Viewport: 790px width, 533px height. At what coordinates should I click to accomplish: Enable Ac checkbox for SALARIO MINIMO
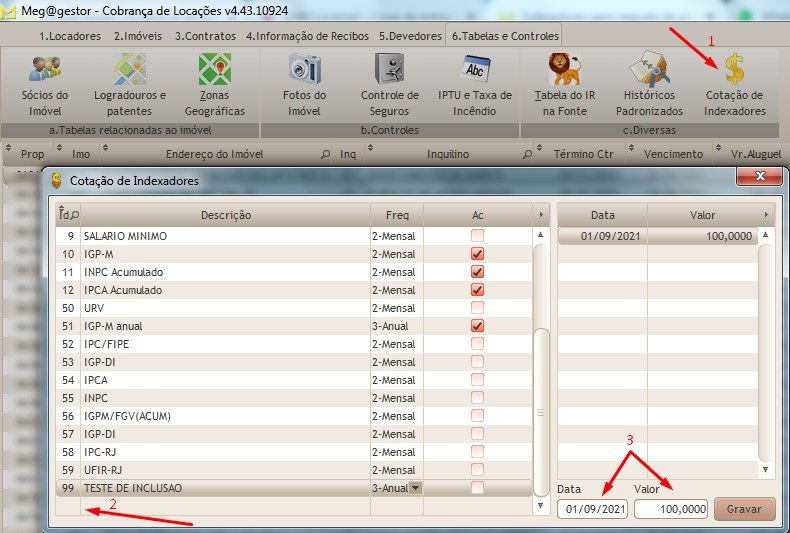pyautogui.click(x=477, y=236)
